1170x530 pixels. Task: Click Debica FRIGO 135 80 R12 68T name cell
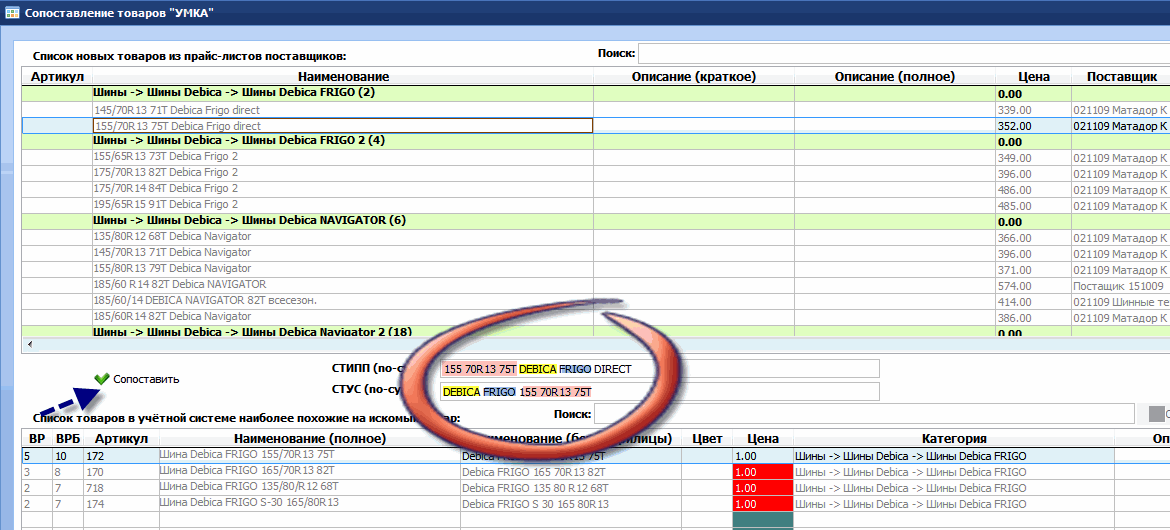pos(571,487)
